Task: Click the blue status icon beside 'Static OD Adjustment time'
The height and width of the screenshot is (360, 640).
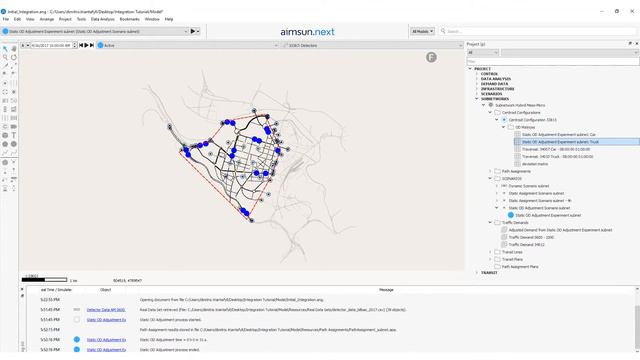Action: pos(77,340)
